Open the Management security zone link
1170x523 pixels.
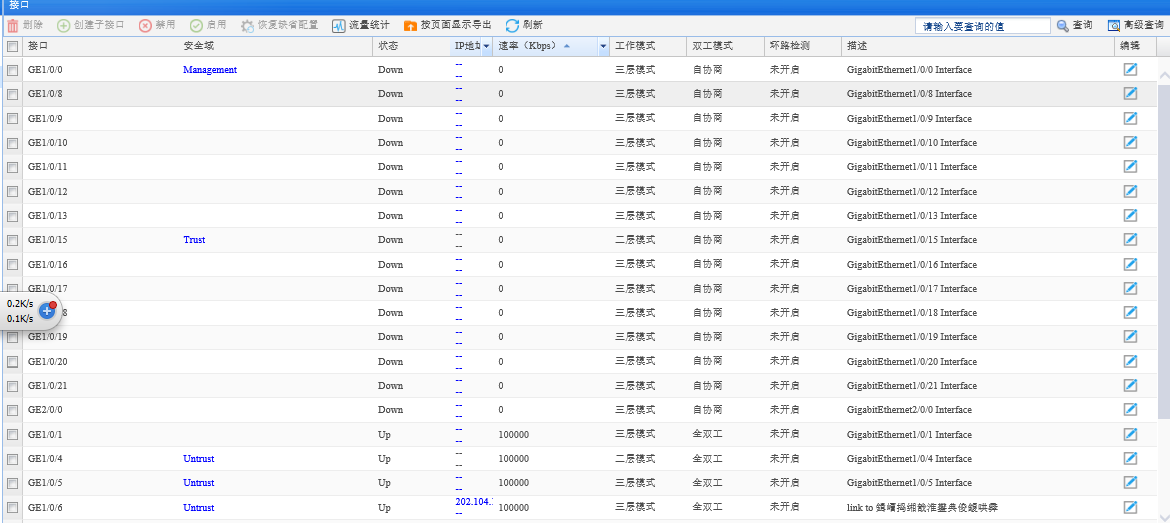pyautogui.click(x=210, y=70)
